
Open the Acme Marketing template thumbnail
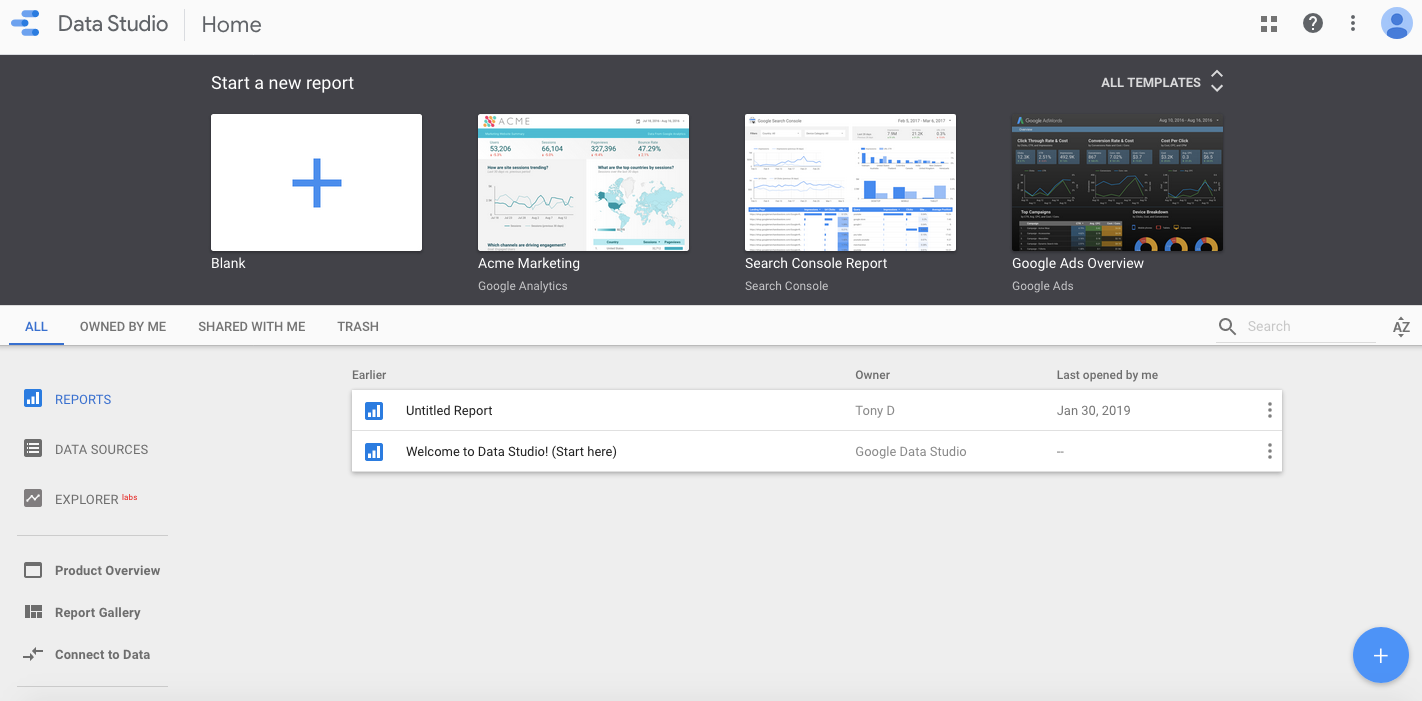point(583,182)
